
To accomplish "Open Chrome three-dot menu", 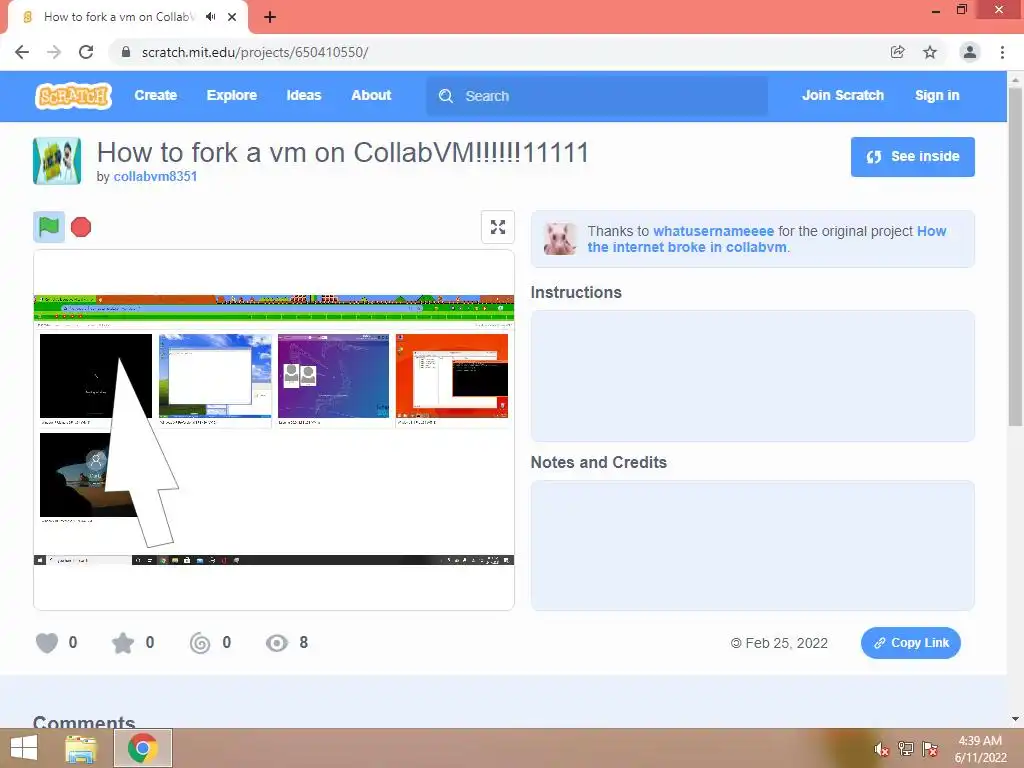I will pos(1002,52).
